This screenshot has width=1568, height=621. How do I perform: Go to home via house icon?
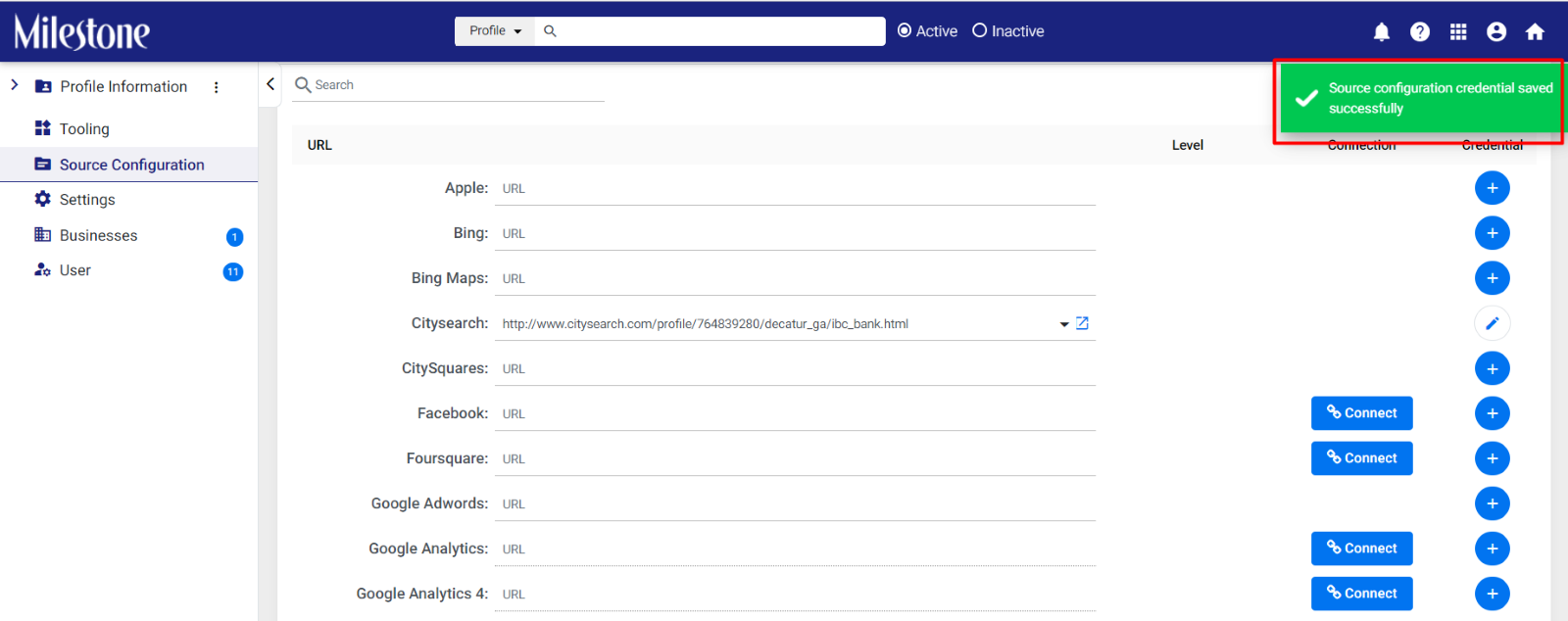coord(1536,32)
